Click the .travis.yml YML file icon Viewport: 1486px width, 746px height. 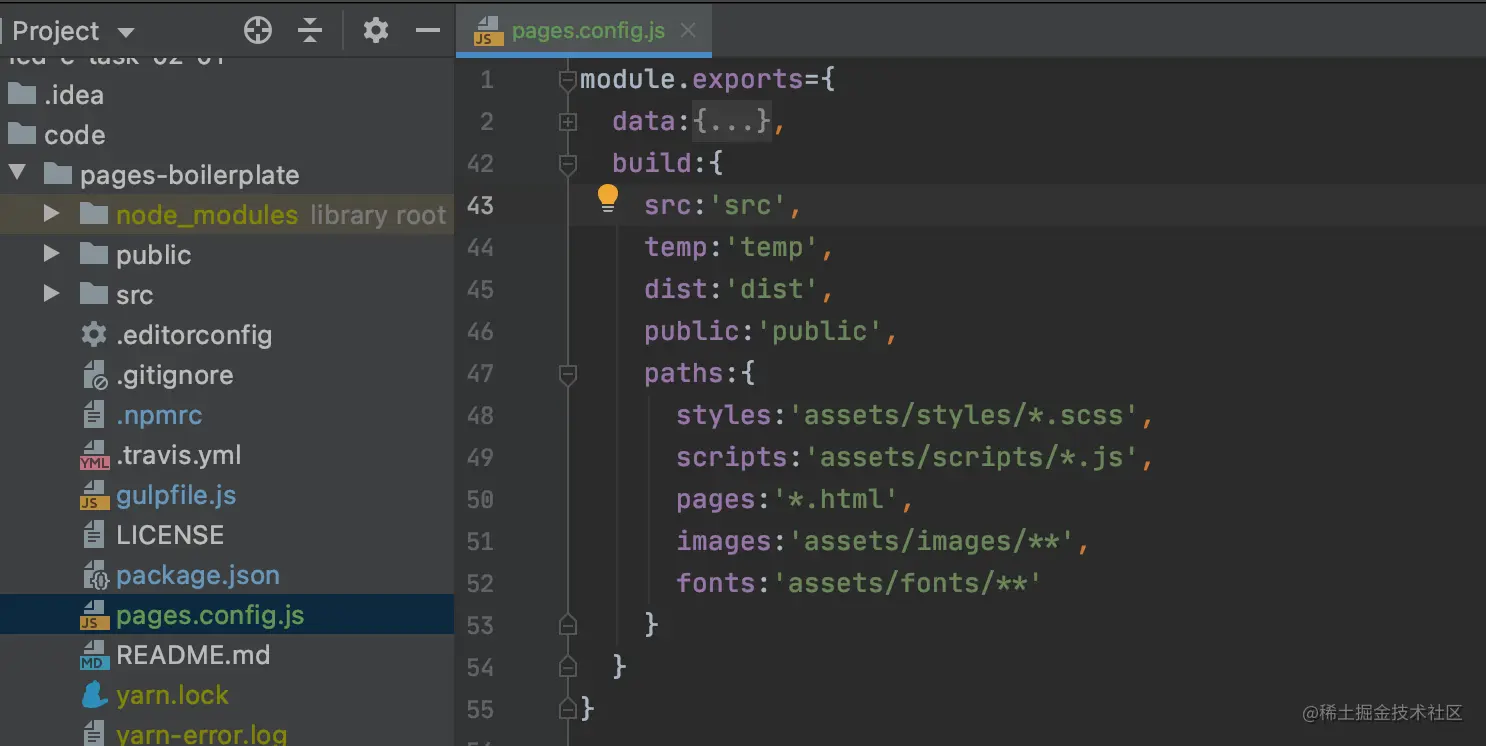click(94, 456)
